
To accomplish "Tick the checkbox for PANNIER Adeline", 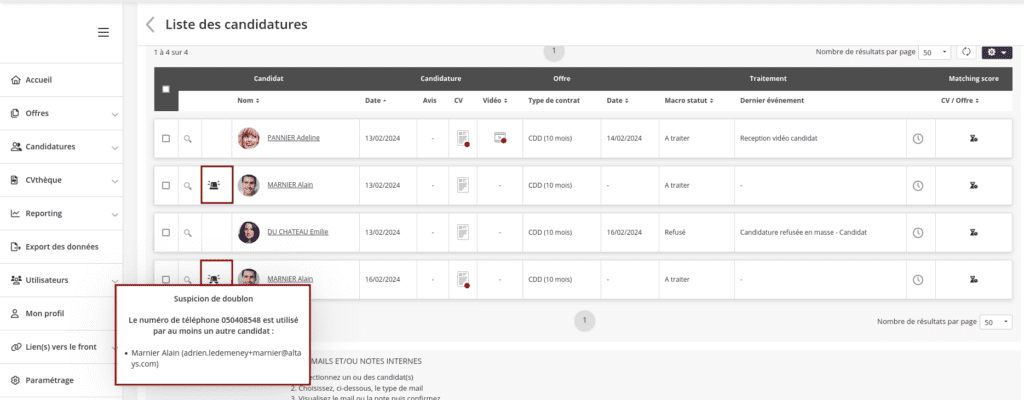I will (x=166, y=138).
